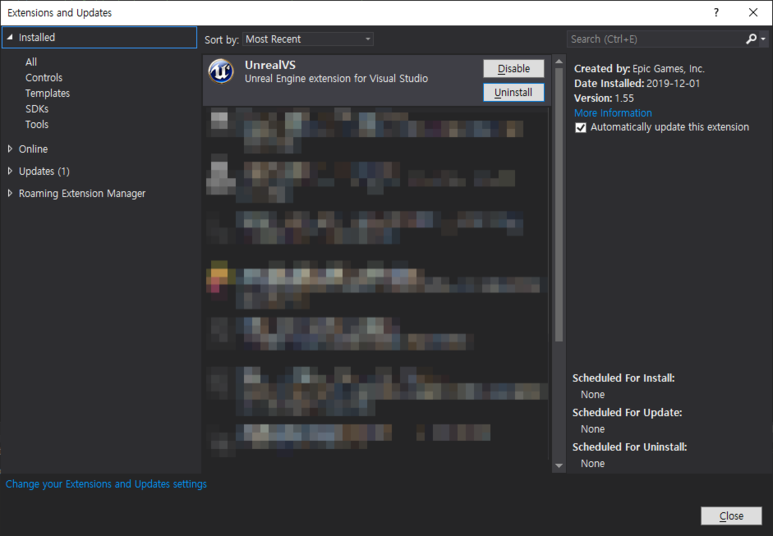
Task: Open the Sort by Most Recent dropdown
Action: click(308, 39)
